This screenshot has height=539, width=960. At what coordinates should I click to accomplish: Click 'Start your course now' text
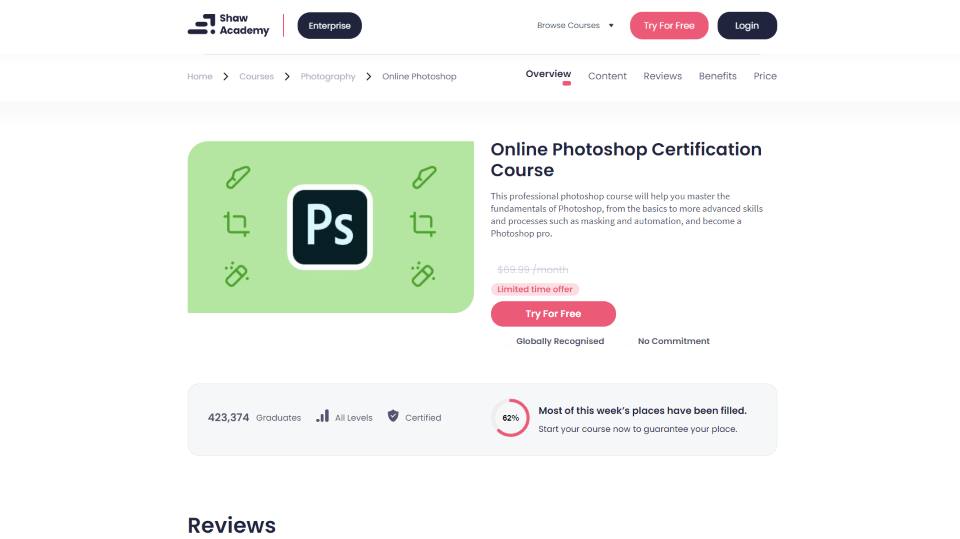[637, 429]
